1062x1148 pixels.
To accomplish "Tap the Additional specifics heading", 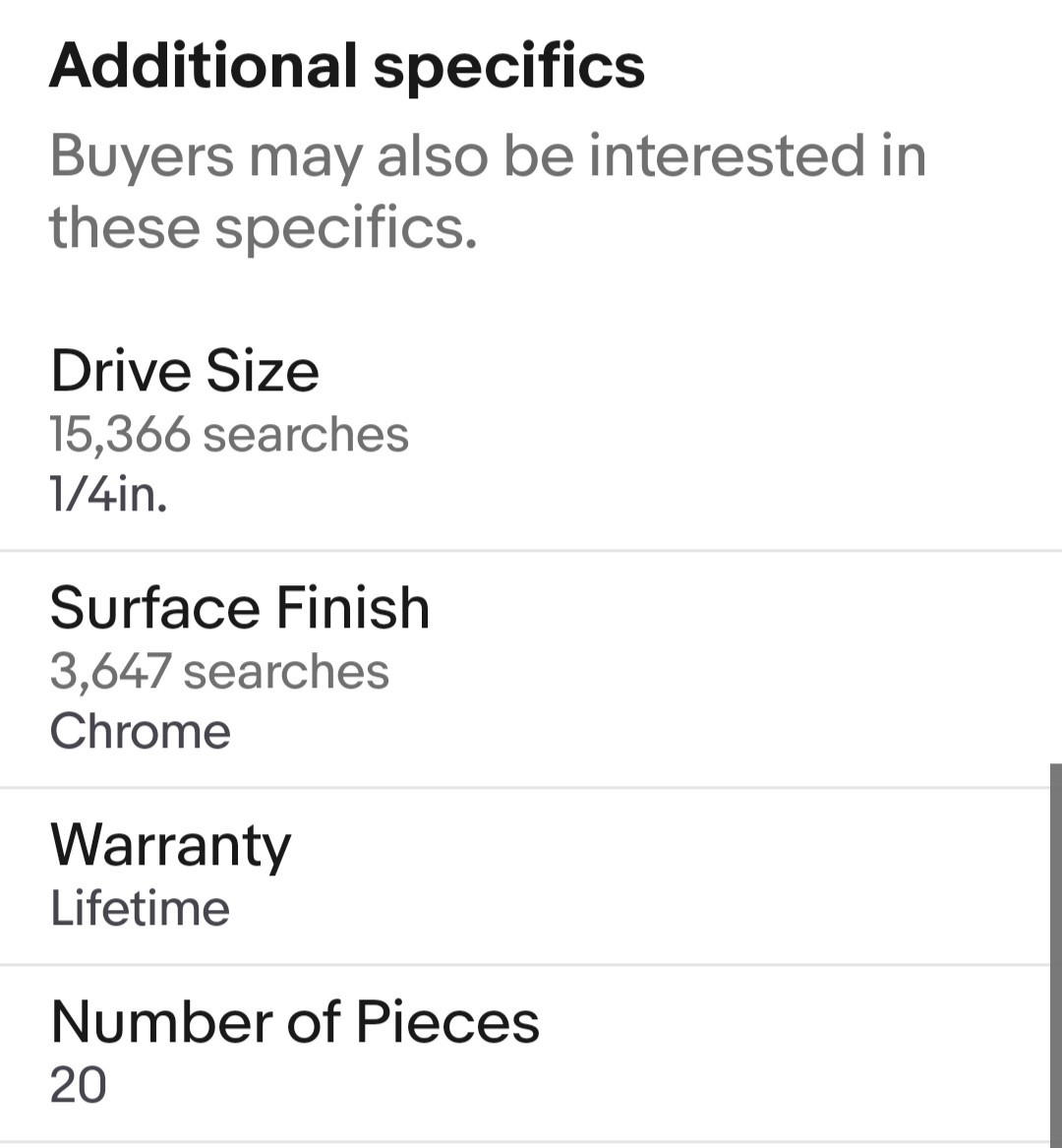I will click(347, 66).
